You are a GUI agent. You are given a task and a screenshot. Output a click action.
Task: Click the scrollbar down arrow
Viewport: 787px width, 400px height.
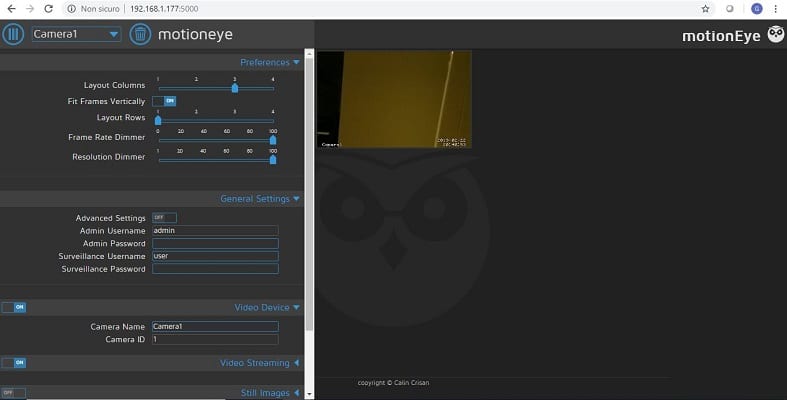pos(309,394)
